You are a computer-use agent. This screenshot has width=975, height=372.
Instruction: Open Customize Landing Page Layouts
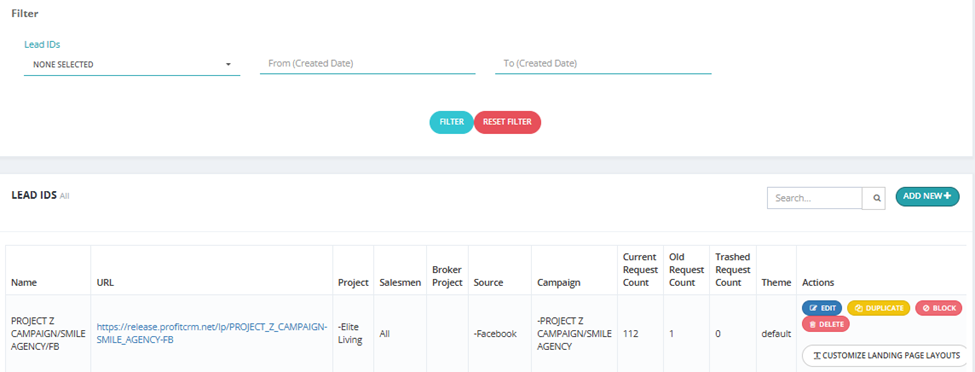click(885, 355)
